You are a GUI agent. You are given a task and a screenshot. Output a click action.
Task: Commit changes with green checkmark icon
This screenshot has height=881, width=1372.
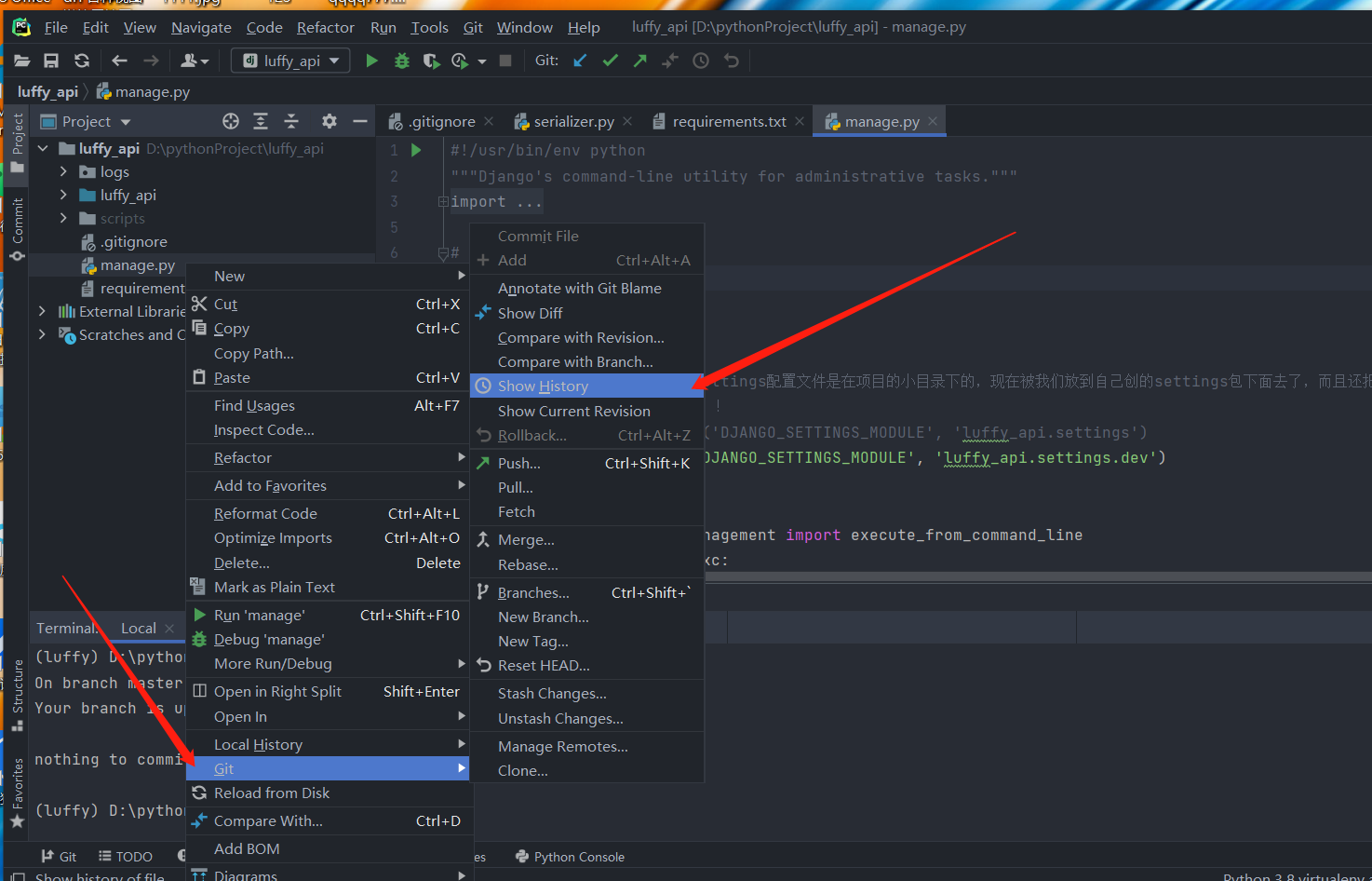tap(610, 61)
